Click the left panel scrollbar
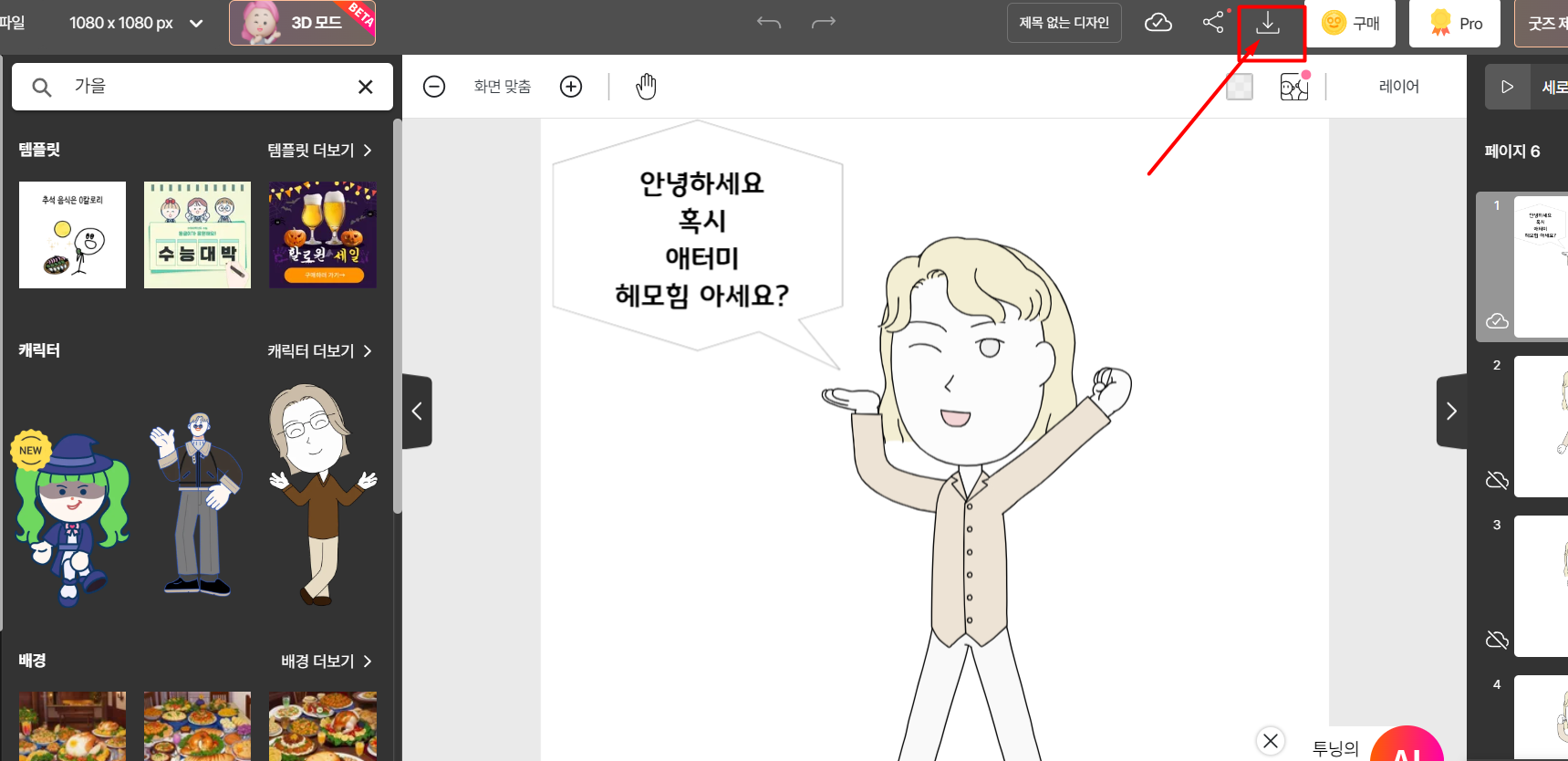Viewport: 1568px width, 761px height. coord(397,316)
